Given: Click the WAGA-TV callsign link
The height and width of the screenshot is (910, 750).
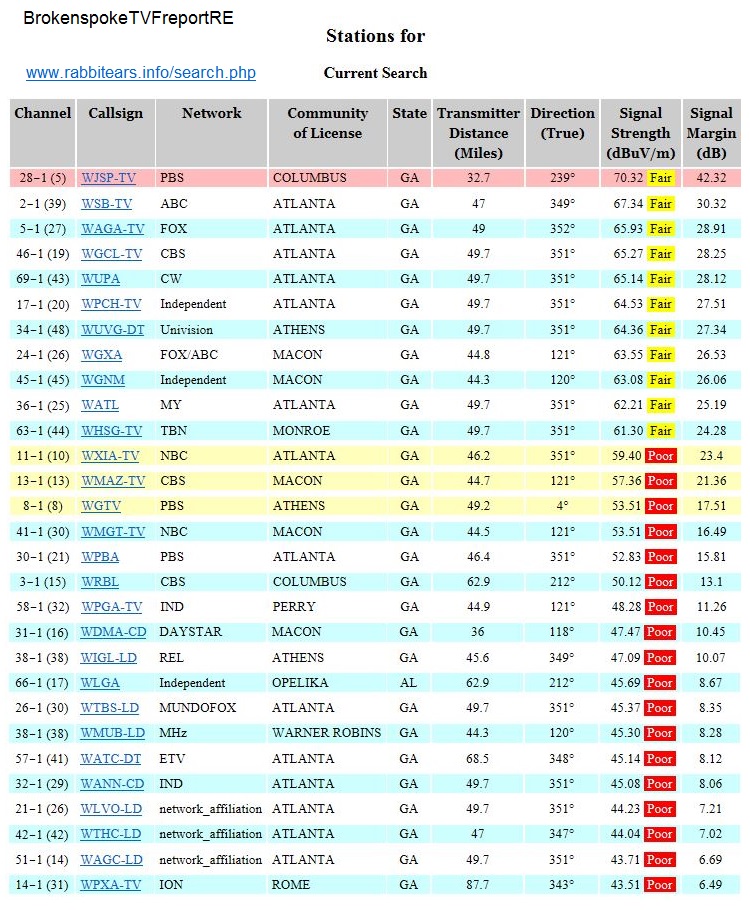Looking at the screenshot, I should point(111,228).
